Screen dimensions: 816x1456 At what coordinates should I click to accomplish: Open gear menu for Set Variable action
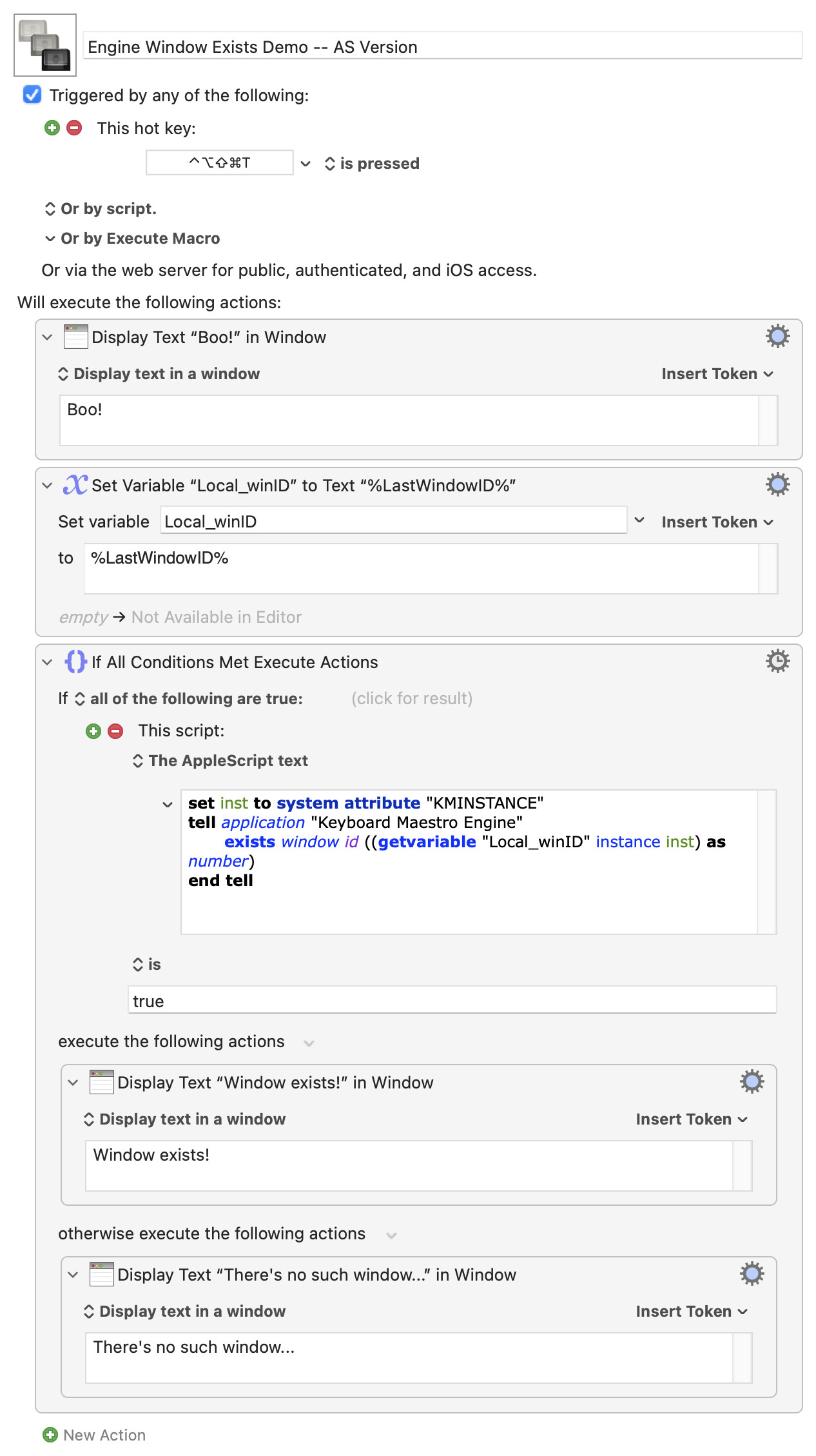click(x=777, y=484)
